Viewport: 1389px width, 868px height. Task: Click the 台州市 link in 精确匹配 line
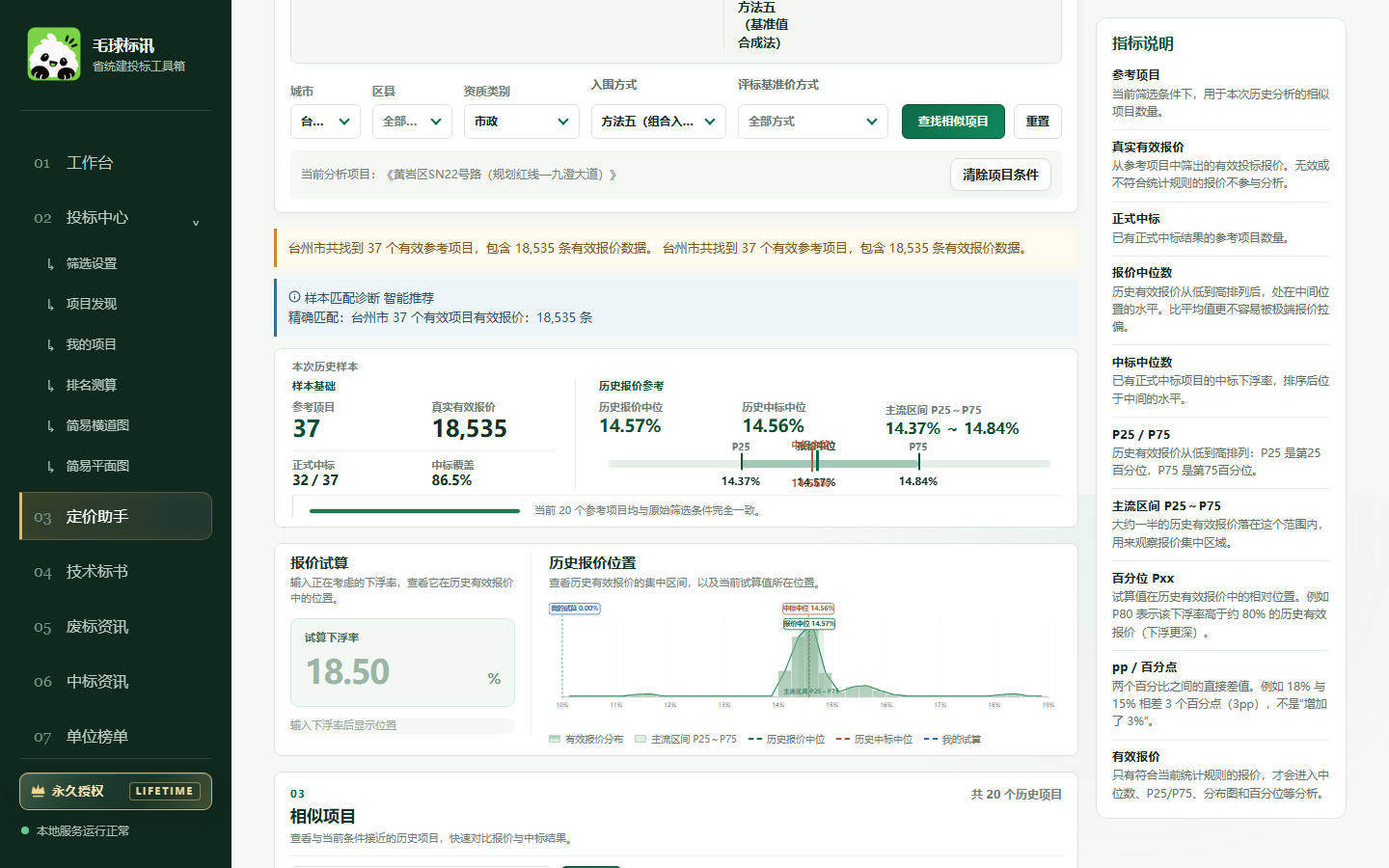(369, 317)
